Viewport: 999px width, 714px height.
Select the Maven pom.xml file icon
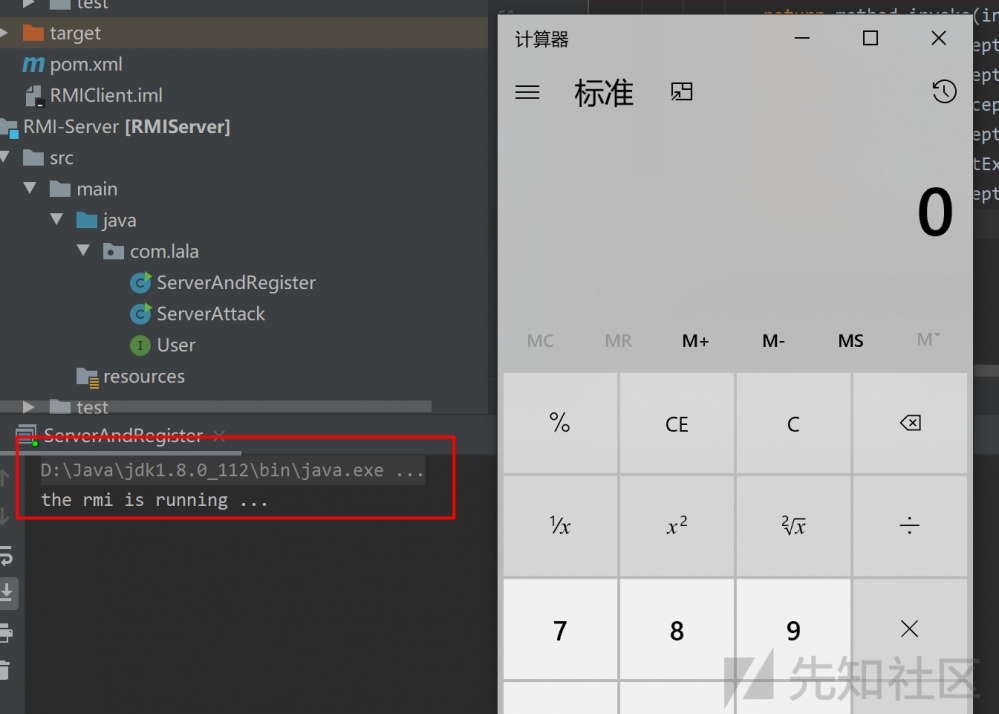tap(33, 64)
